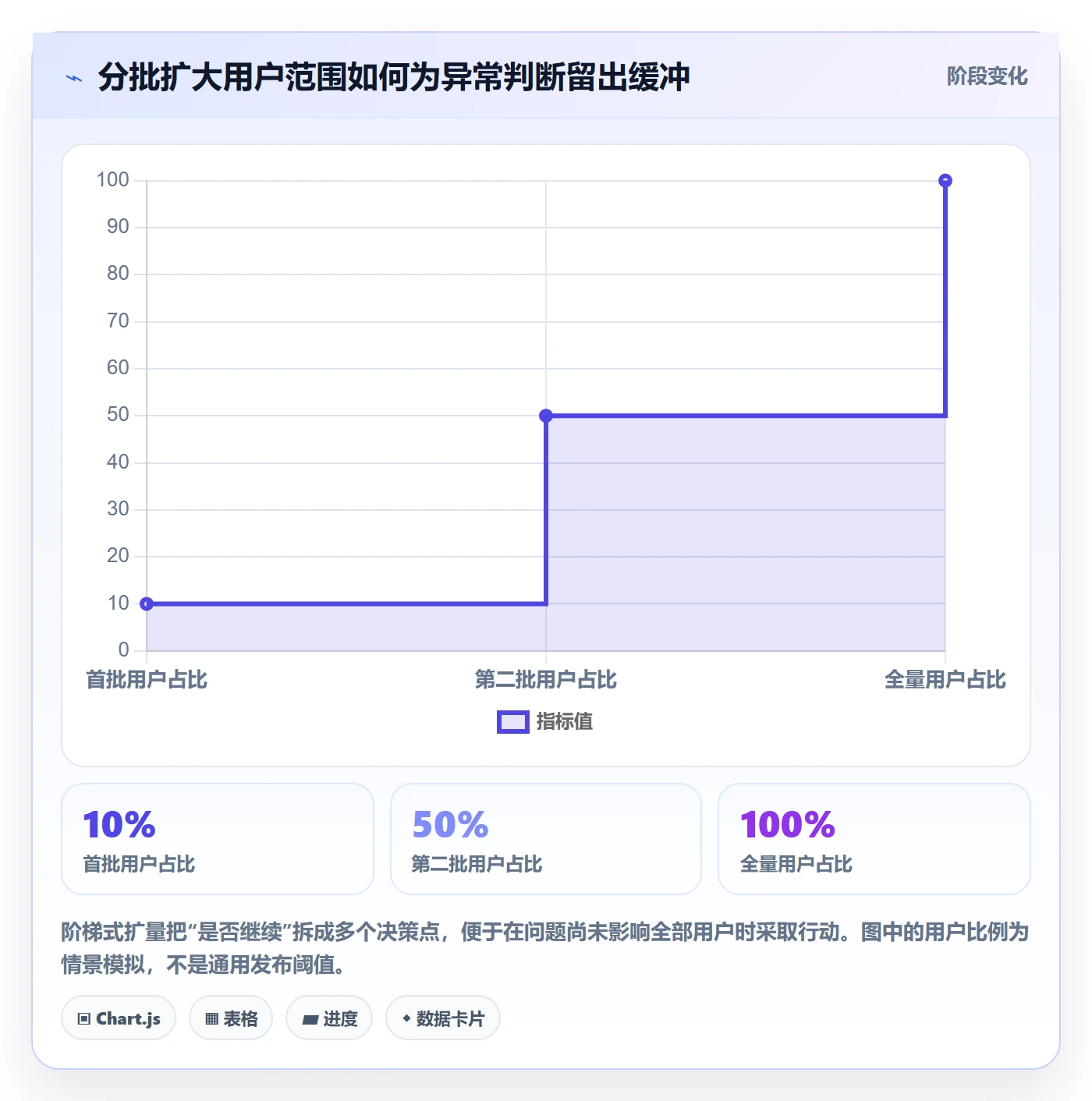This screenshot has width=1092, height=1101.
Task: Click the y-axis value 70
Action: tap(119, 321)
